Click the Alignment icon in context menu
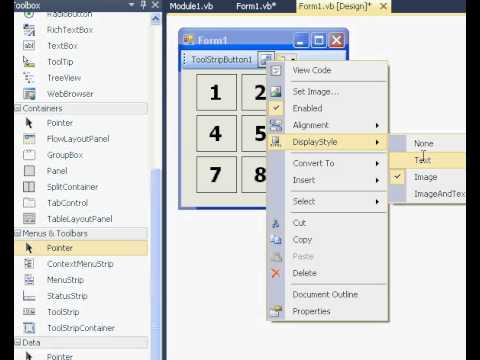480x360 pixels. (x=276, y=125)
